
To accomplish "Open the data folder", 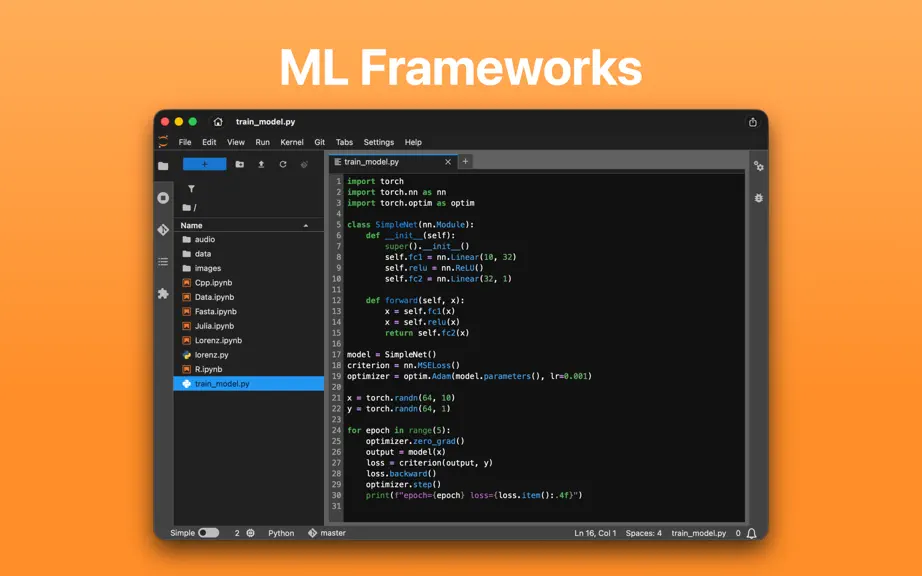I will pyautogui.click(x=248, y=254).
